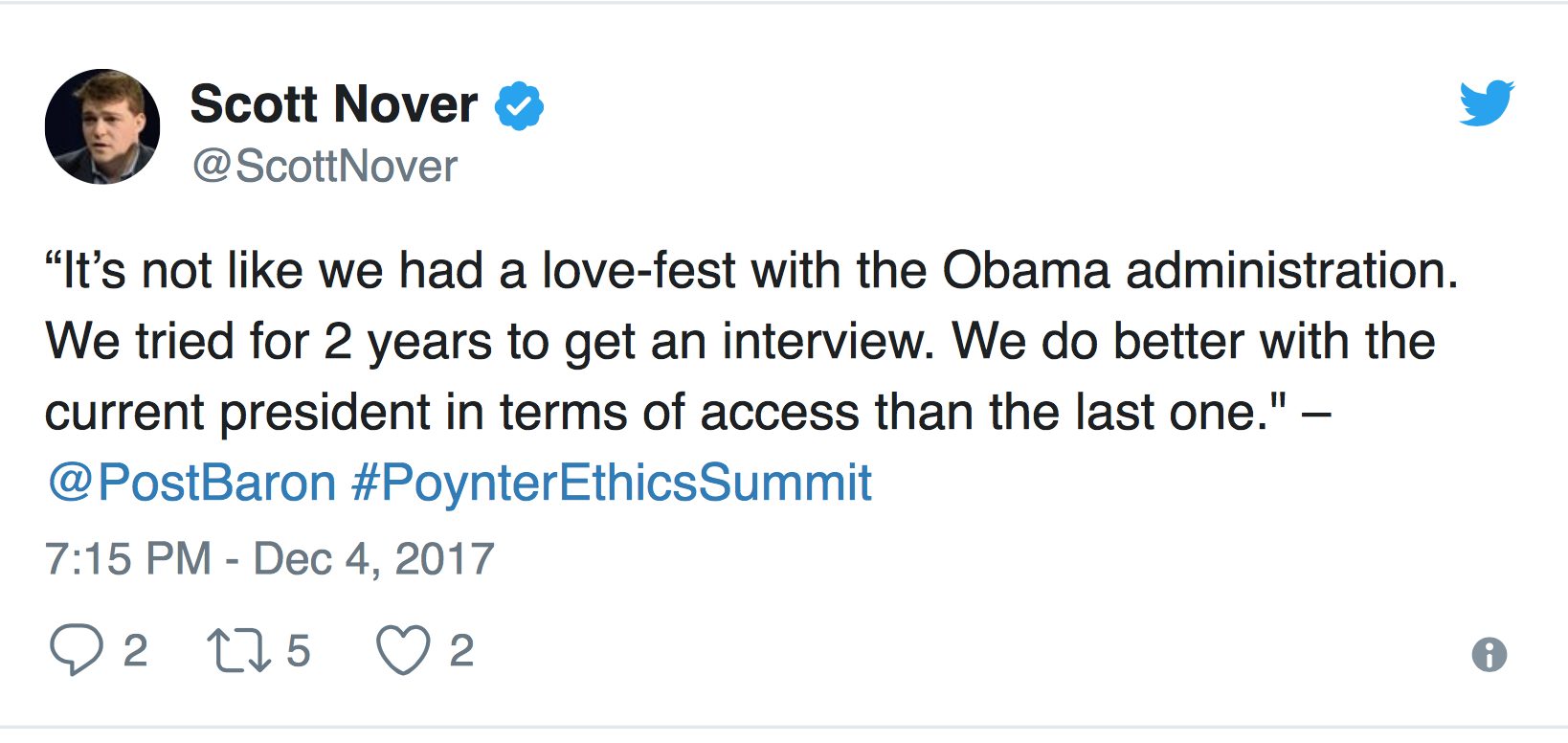Click the words "Obama administration" in the tweet
The height and width of the screenshot is (743, 1568).
(1199, 271)
